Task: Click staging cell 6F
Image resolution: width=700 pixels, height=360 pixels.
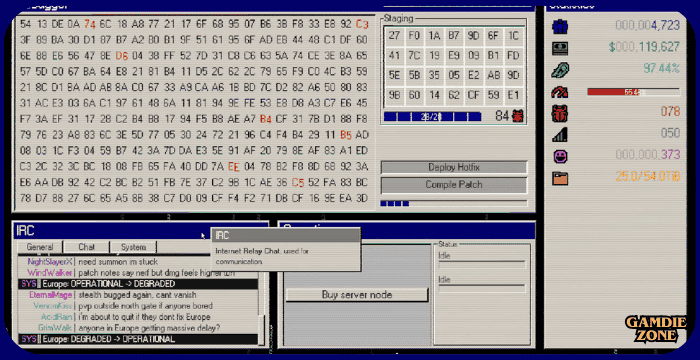Action: [493, 36]
